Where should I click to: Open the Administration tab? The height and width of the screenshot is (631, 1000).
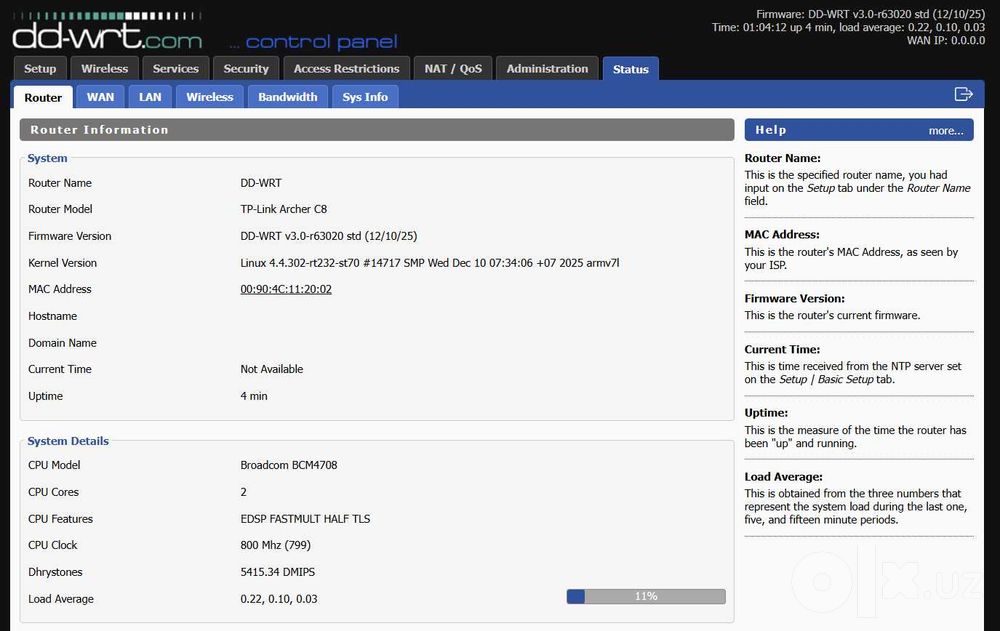pyautogui.click(x=547, y=68)
